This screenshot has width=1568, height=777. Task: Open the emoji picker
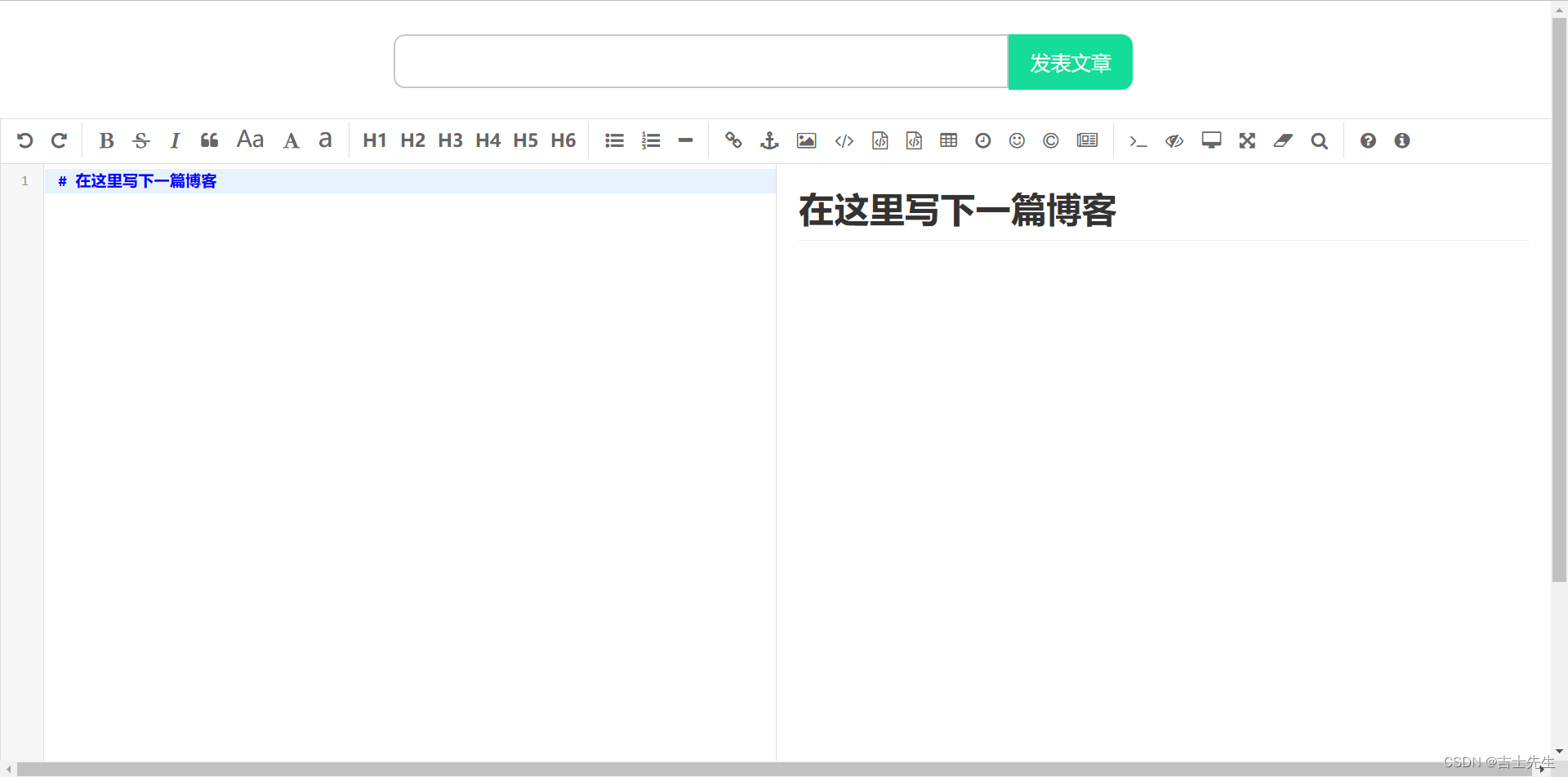coord(1017,140)
